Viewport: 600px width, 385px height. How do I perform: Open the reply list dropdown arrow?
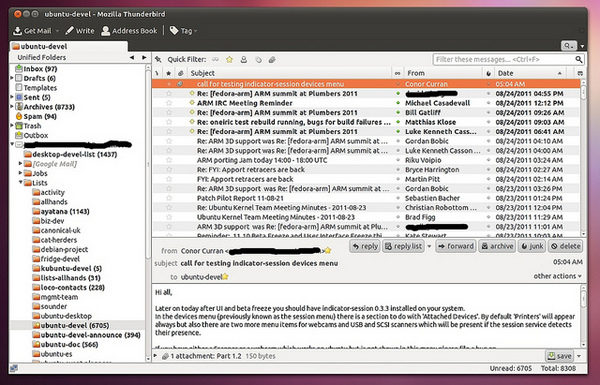click(429, 246)
